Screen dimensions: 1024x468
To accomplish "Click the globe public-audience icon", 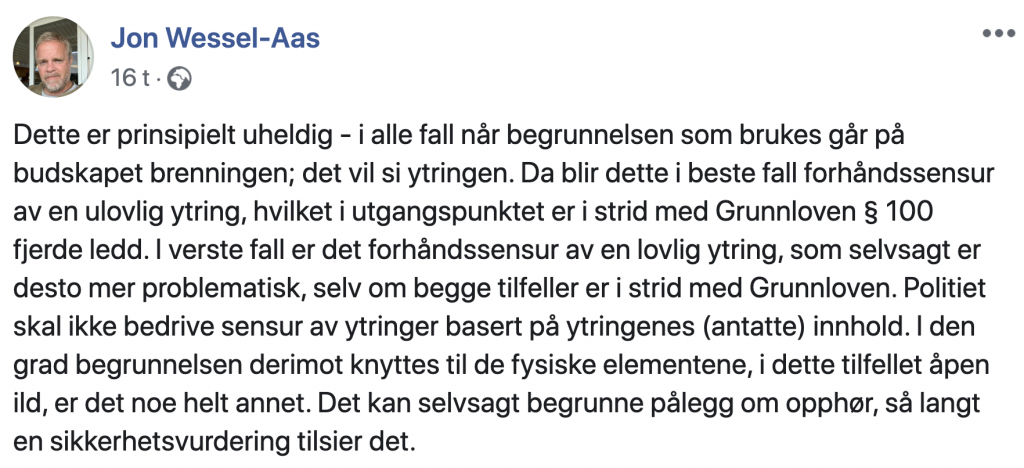I will 180,77.
